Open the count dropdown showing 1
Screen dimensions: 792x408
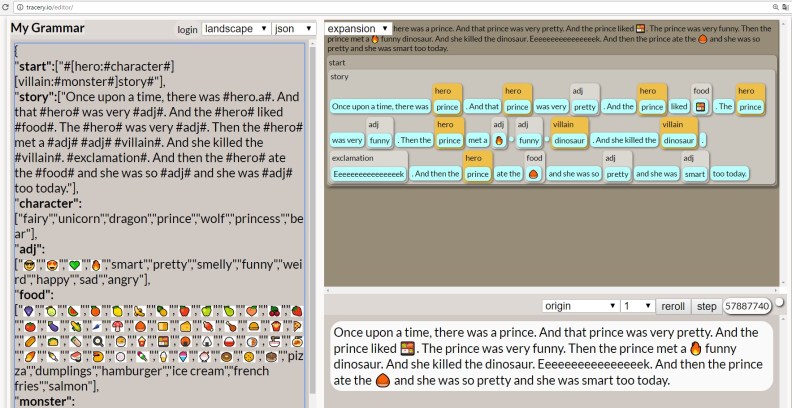pyautogui.click(x=639, y=305)
